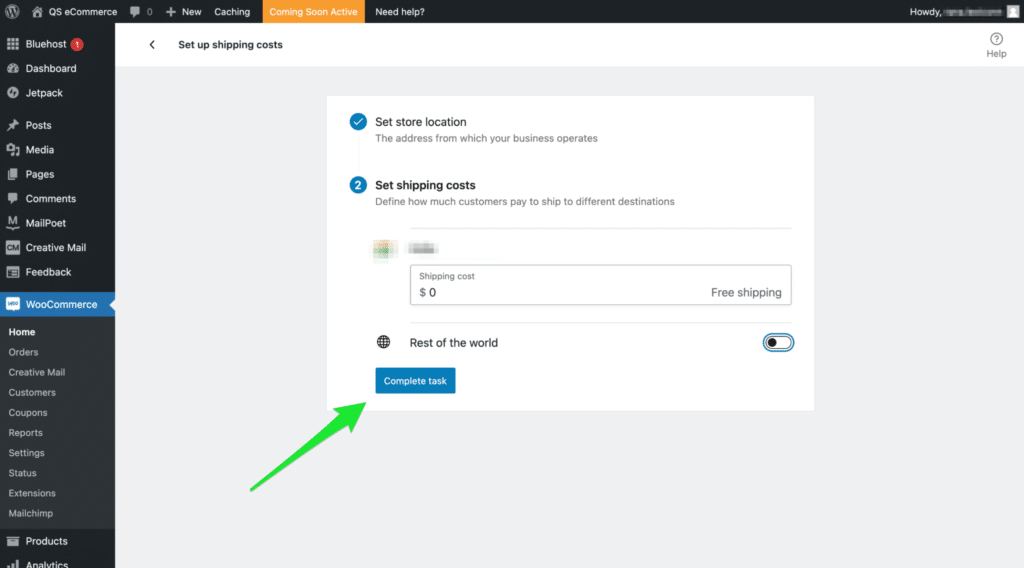Open Creative Mail under WooCommerce submenu
Viewport: 1024px width, 568px height.
coord(37,372)
